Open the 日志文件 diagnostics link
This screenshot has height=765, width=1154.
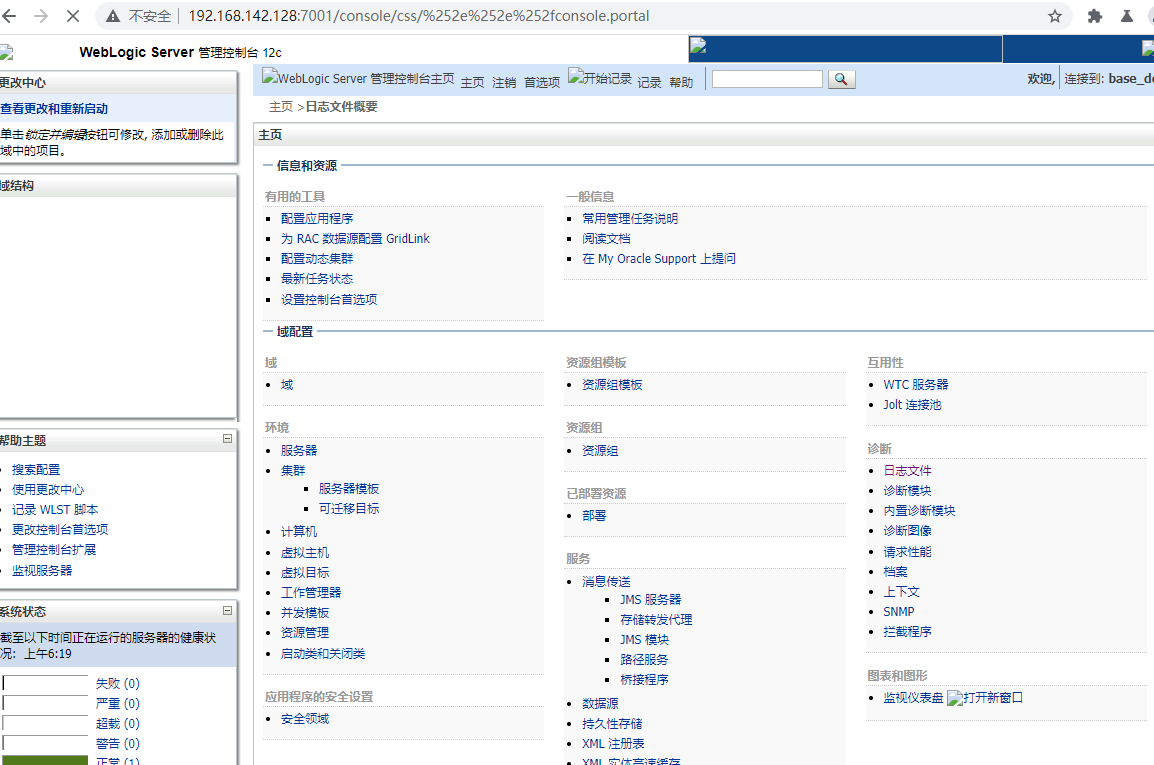(907, 470)
